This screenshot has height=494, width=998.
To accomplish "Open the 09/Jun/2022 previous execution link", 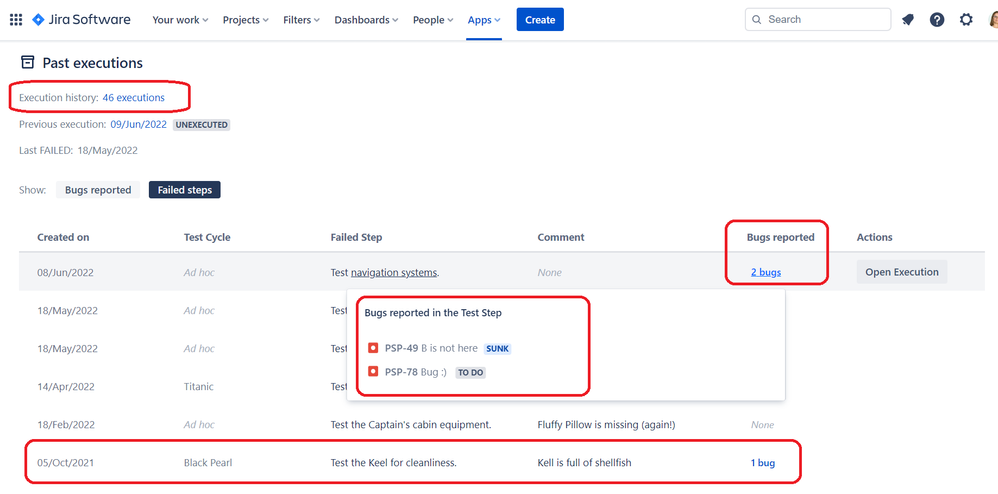I will [139, 124].
